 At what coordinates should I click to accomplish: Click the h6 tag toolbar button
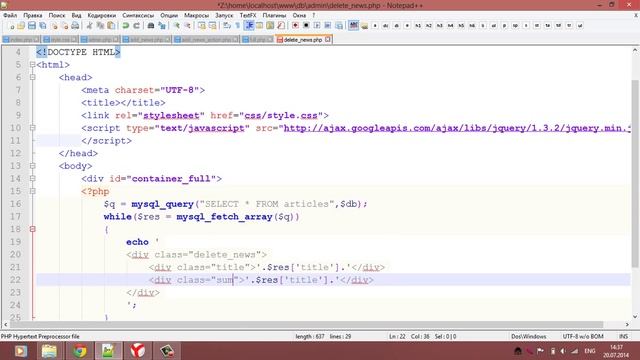[472, 26]
